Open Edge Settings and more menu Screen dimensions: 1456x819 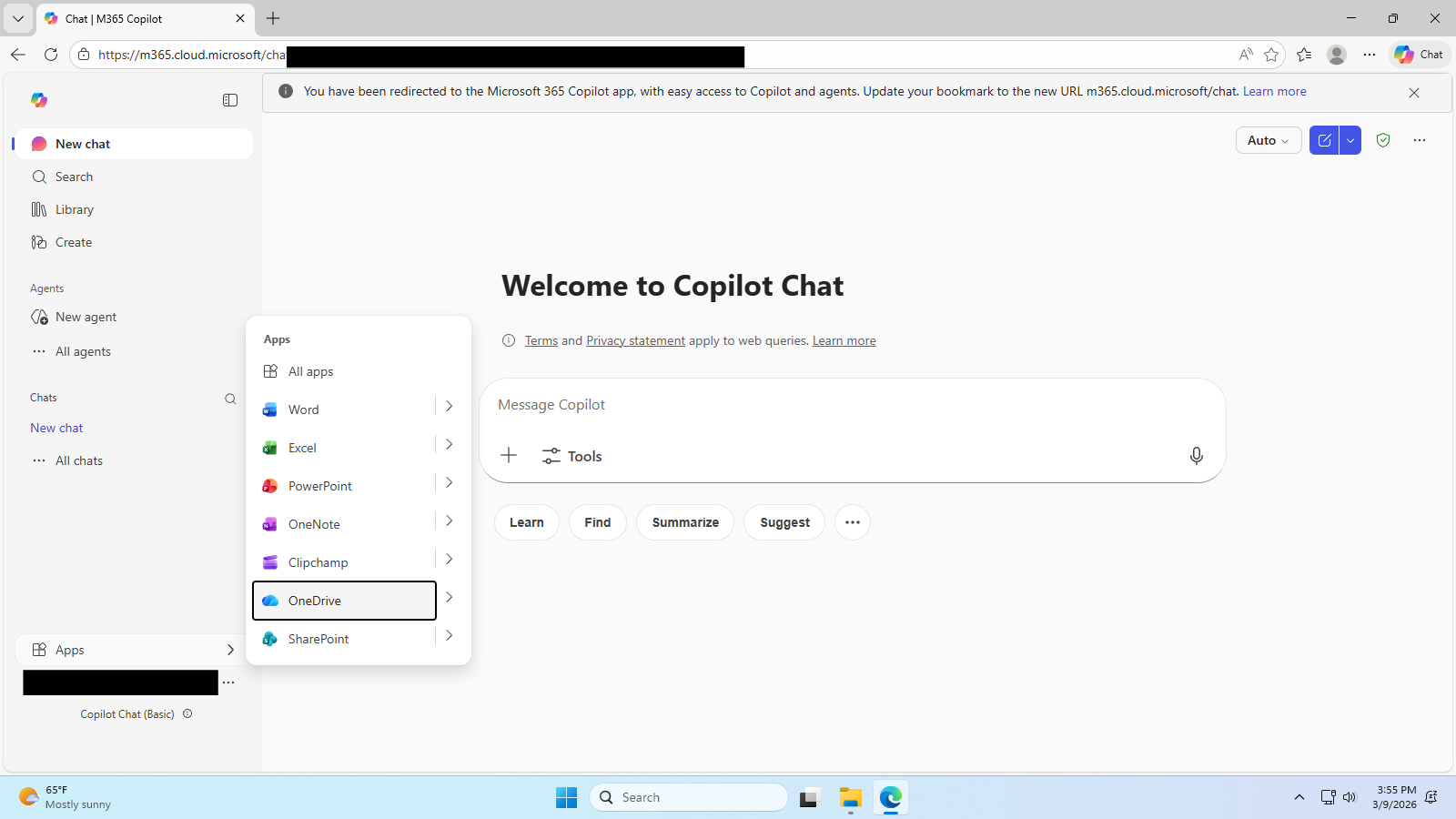1370,55
